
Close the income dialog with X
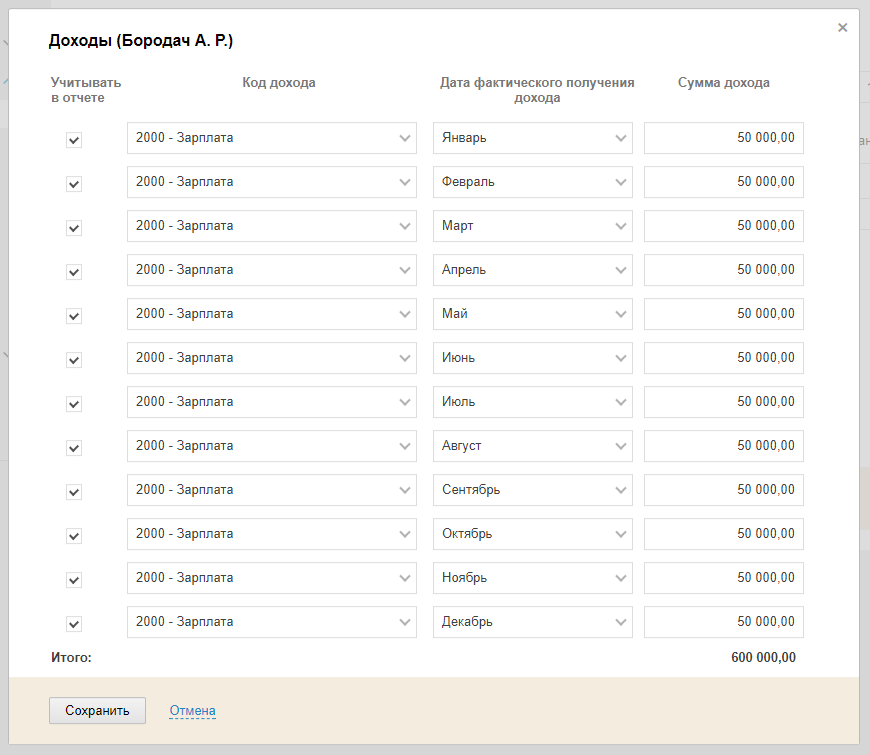point(842,28)
